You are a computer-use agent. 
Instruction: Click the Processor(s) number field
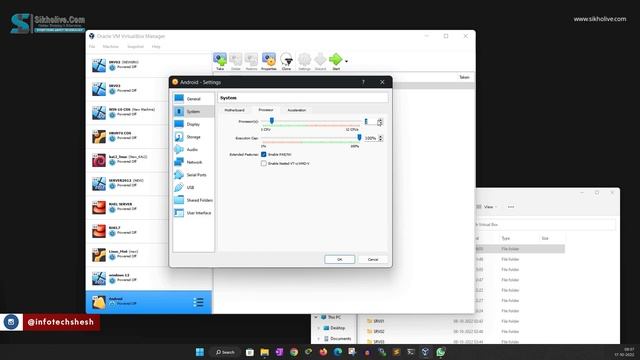370,122
